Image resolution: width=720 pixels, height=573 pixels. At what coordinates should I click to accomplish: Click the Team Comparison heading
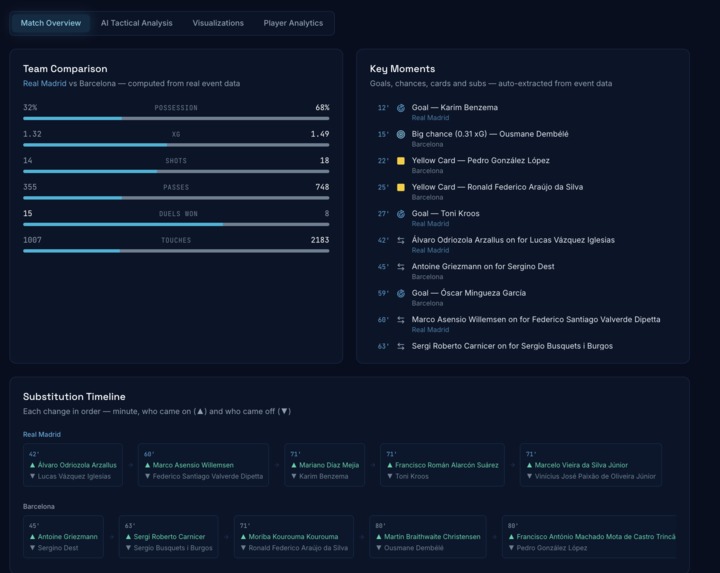click(x=65, y=69)
